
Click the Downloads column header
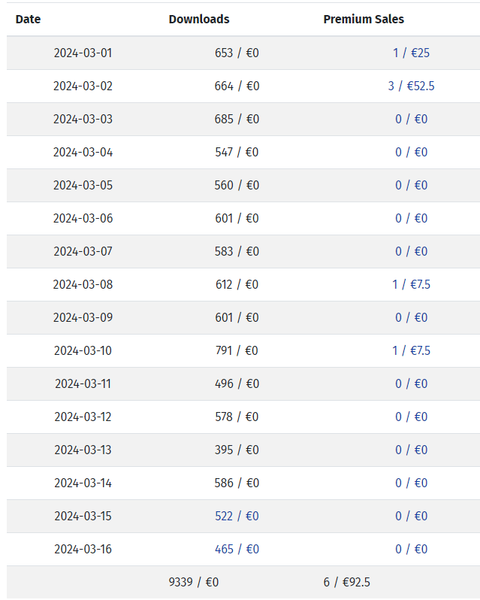tap(199, 19)
